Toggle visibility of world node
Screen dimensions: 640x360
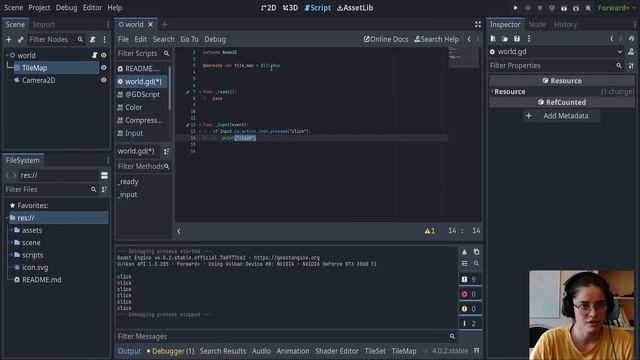point(104,55)
